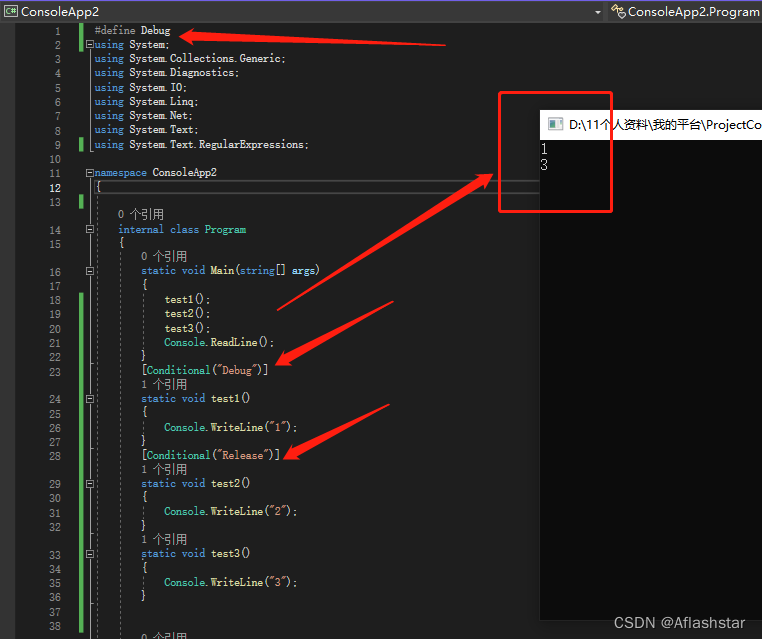Collapse the test2 method block

(x=89, y=484)
